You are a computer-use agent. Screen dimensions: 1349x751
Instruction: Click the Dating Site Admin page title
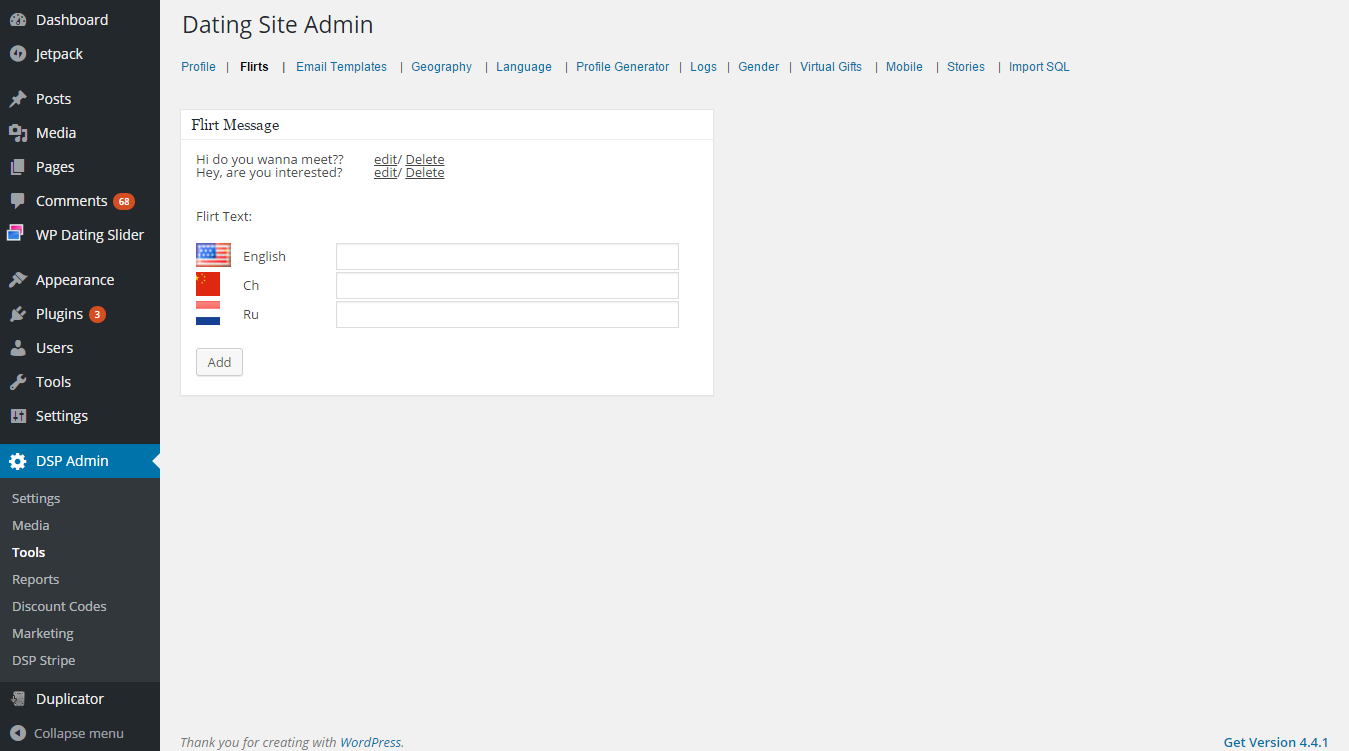tap(278, 25)
